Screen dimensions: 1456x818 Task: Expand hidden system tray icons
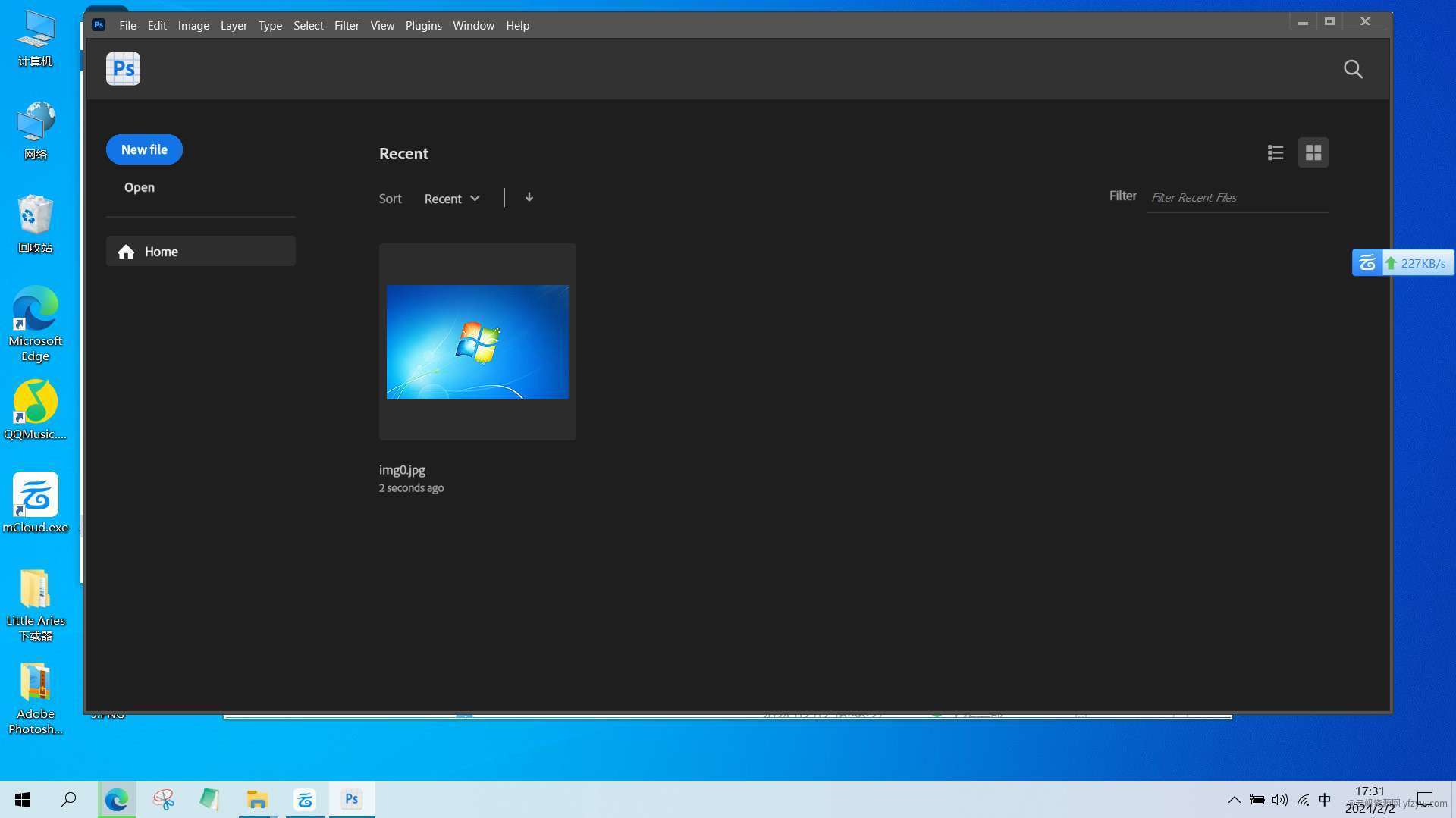pos(1234,800)
